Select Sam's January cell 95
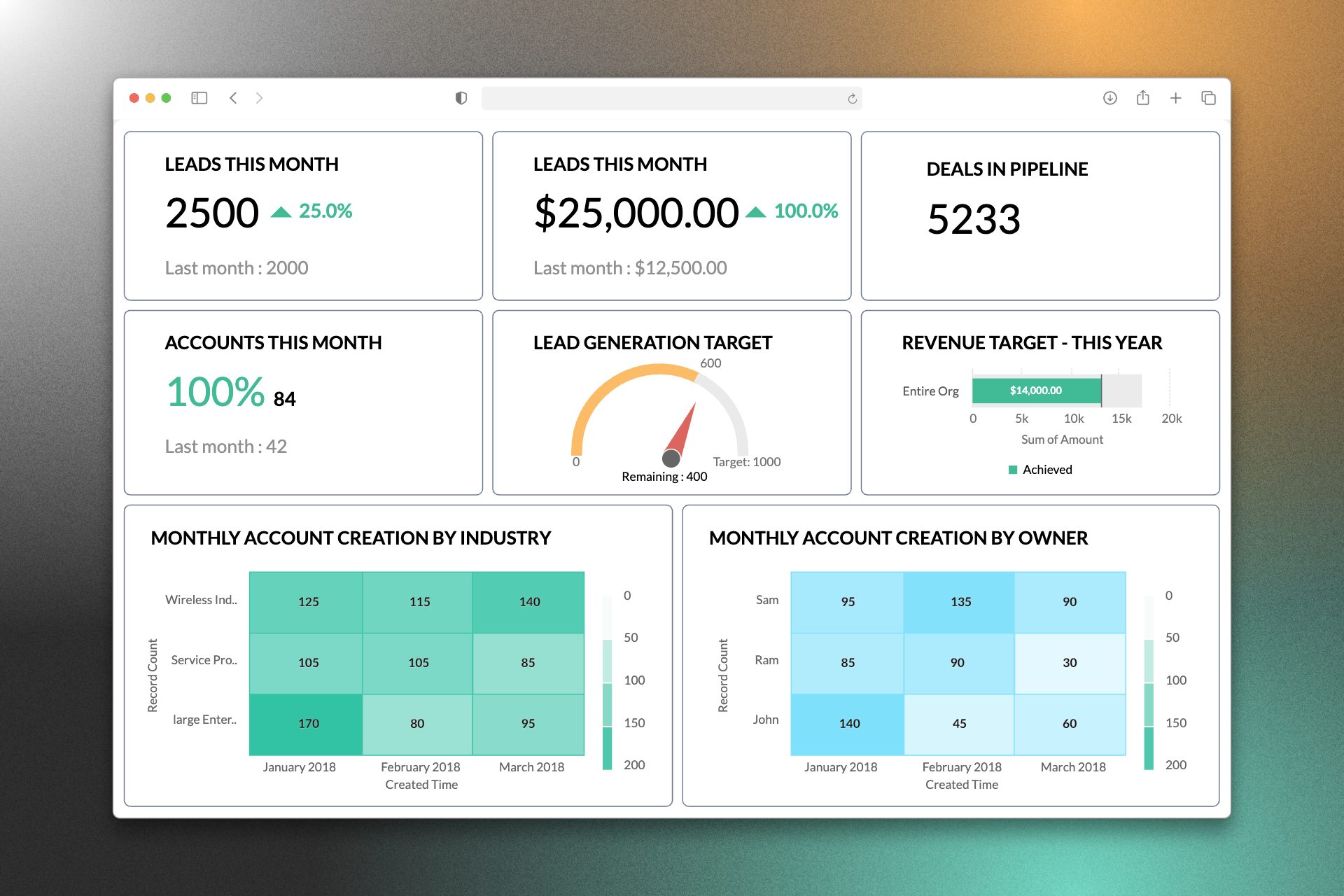 click(x=847, y=603)
